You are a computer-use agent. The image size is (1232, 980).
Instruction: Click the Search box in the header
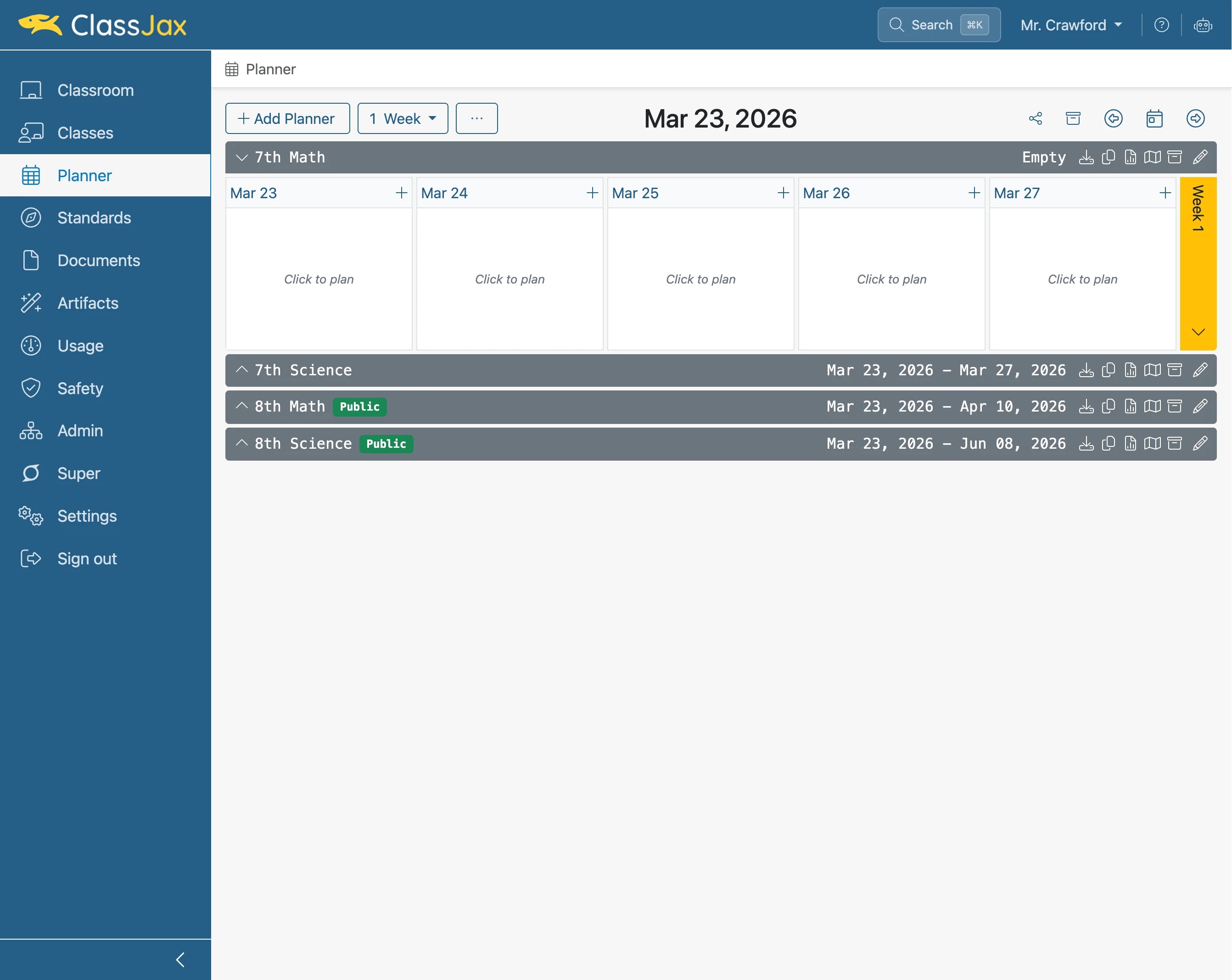(939, 25)
